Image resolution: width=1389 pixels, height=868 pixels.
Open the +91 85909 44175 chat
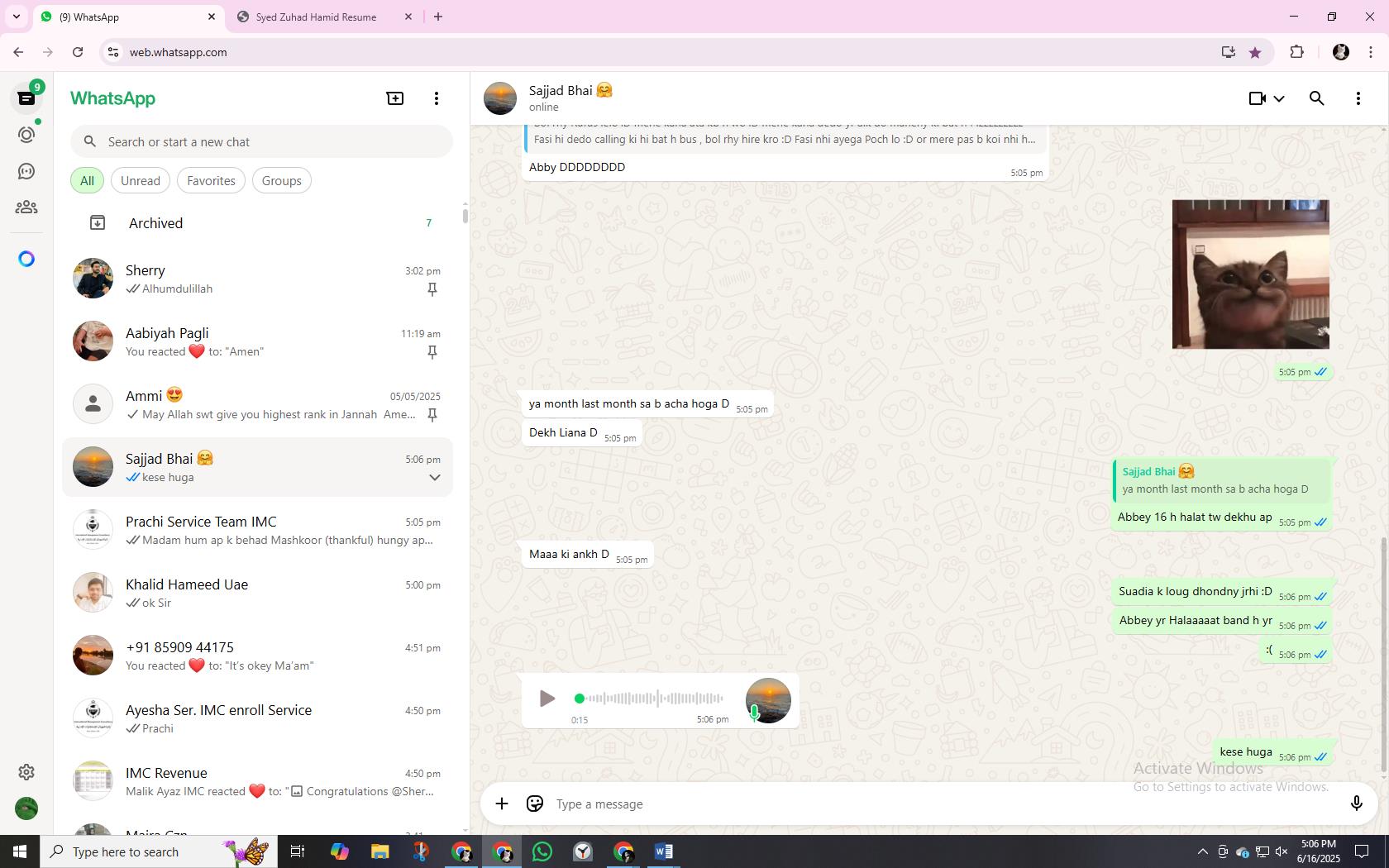pos(258,656)
